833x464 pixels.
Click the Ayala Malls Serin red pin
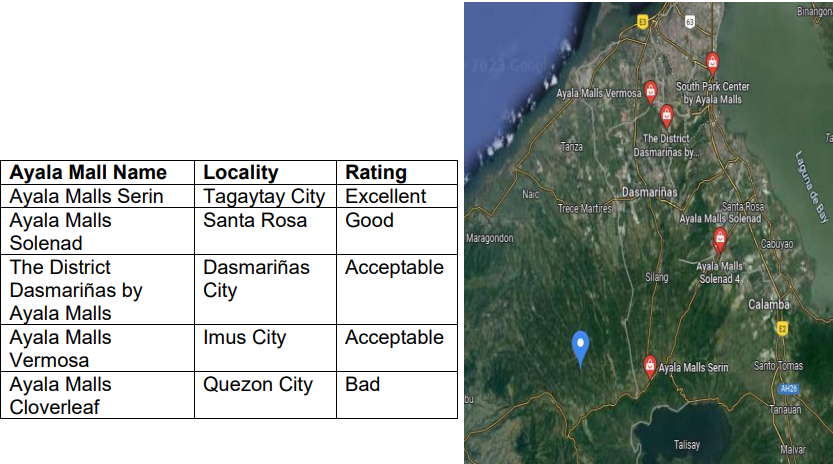coord(649,367)
